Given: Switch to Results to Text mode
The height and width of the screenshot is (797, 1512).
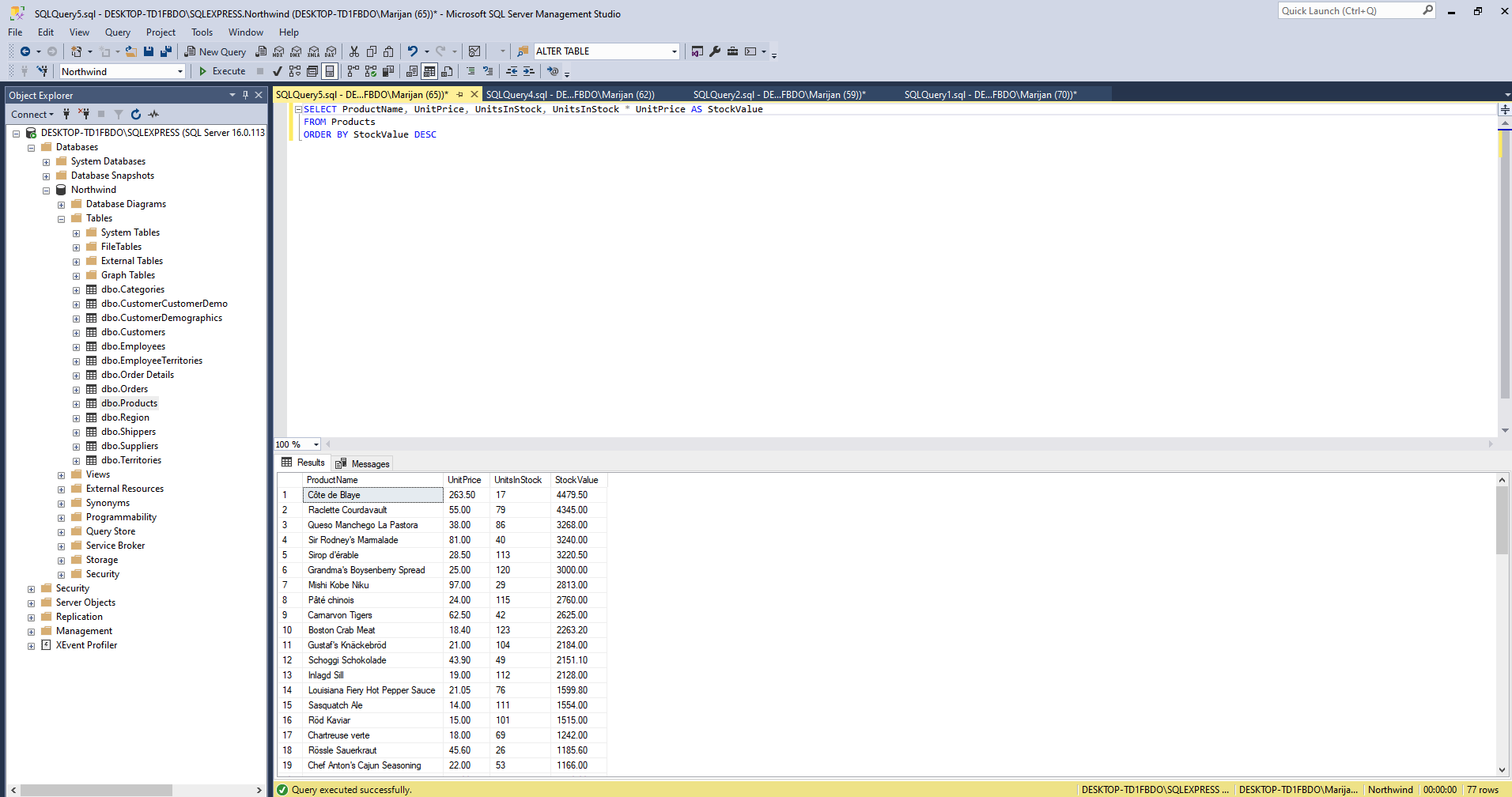Looking at the screenshot, I should coord(412,71).
